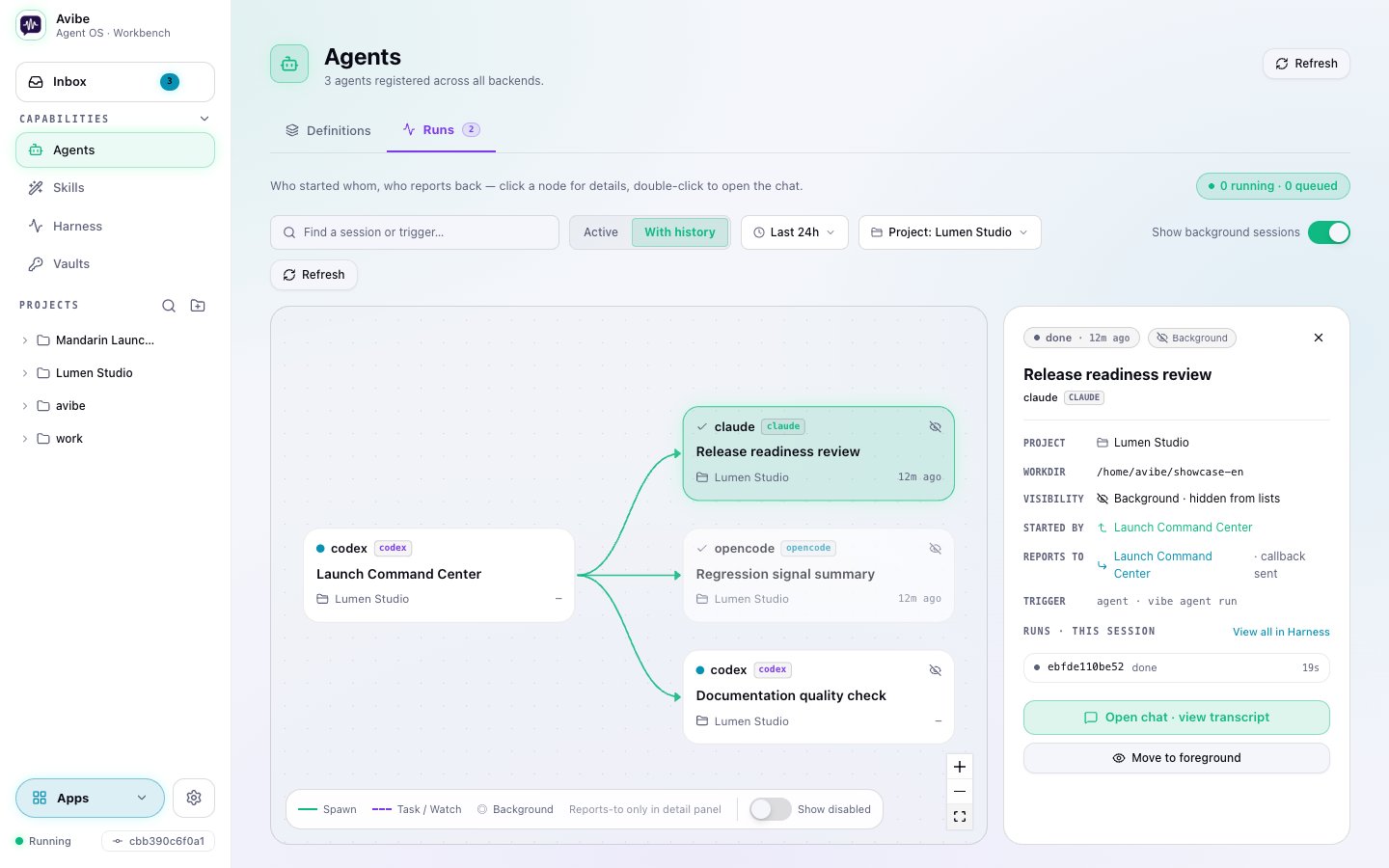Click the done · 12m ago status badge
Viewport: 1389px width, 868px height.
pos(1081,338)
